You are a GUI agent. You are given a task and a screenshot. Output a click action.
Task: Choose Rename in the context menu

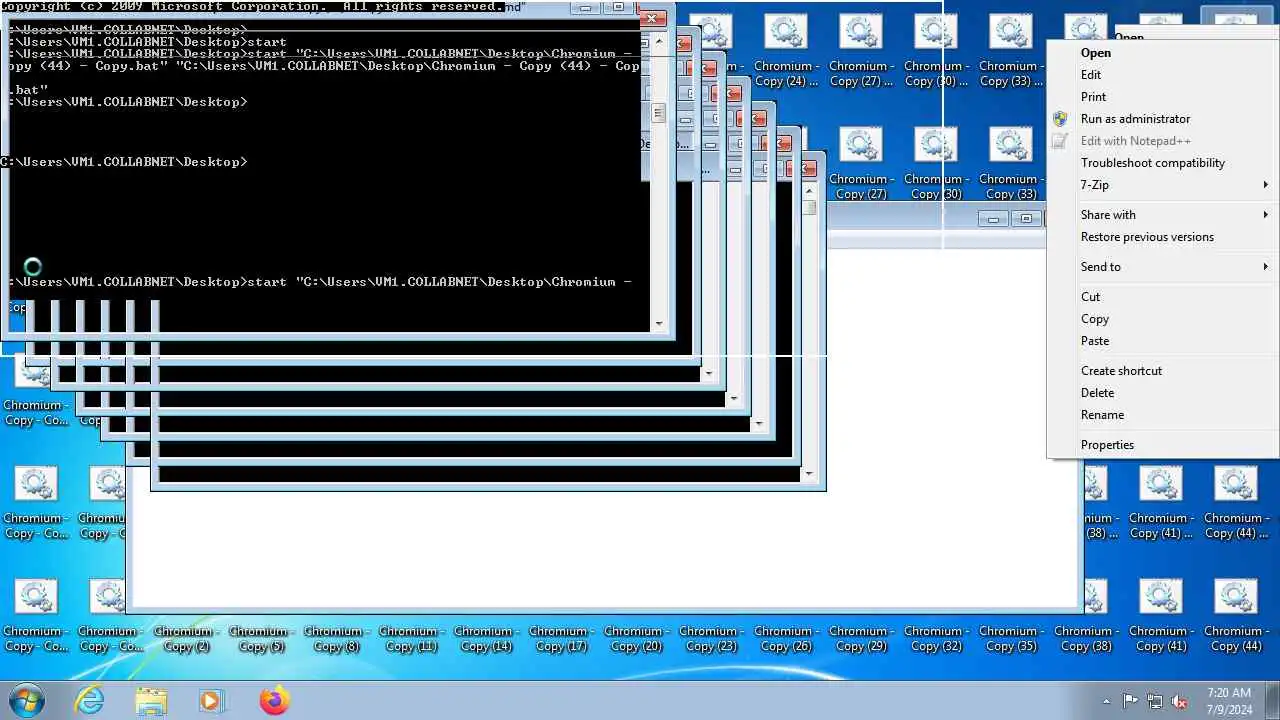click(1162, 415)
